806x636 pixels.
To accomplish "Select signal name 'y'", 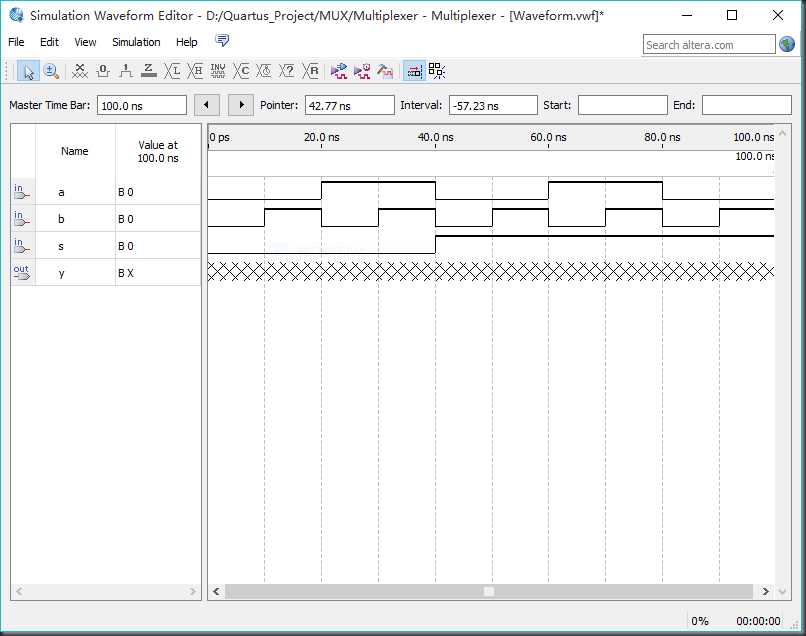I will [x=61, y=273].
